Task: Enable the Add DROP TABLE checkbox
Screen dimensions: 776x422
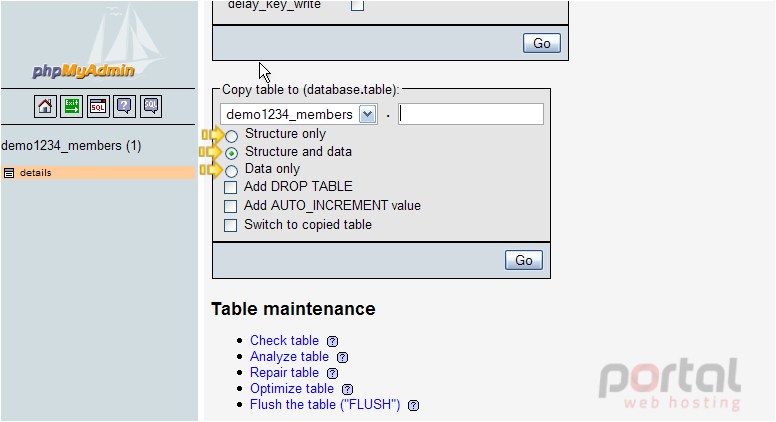Action: pyautogui.click(x=230, y=188)
